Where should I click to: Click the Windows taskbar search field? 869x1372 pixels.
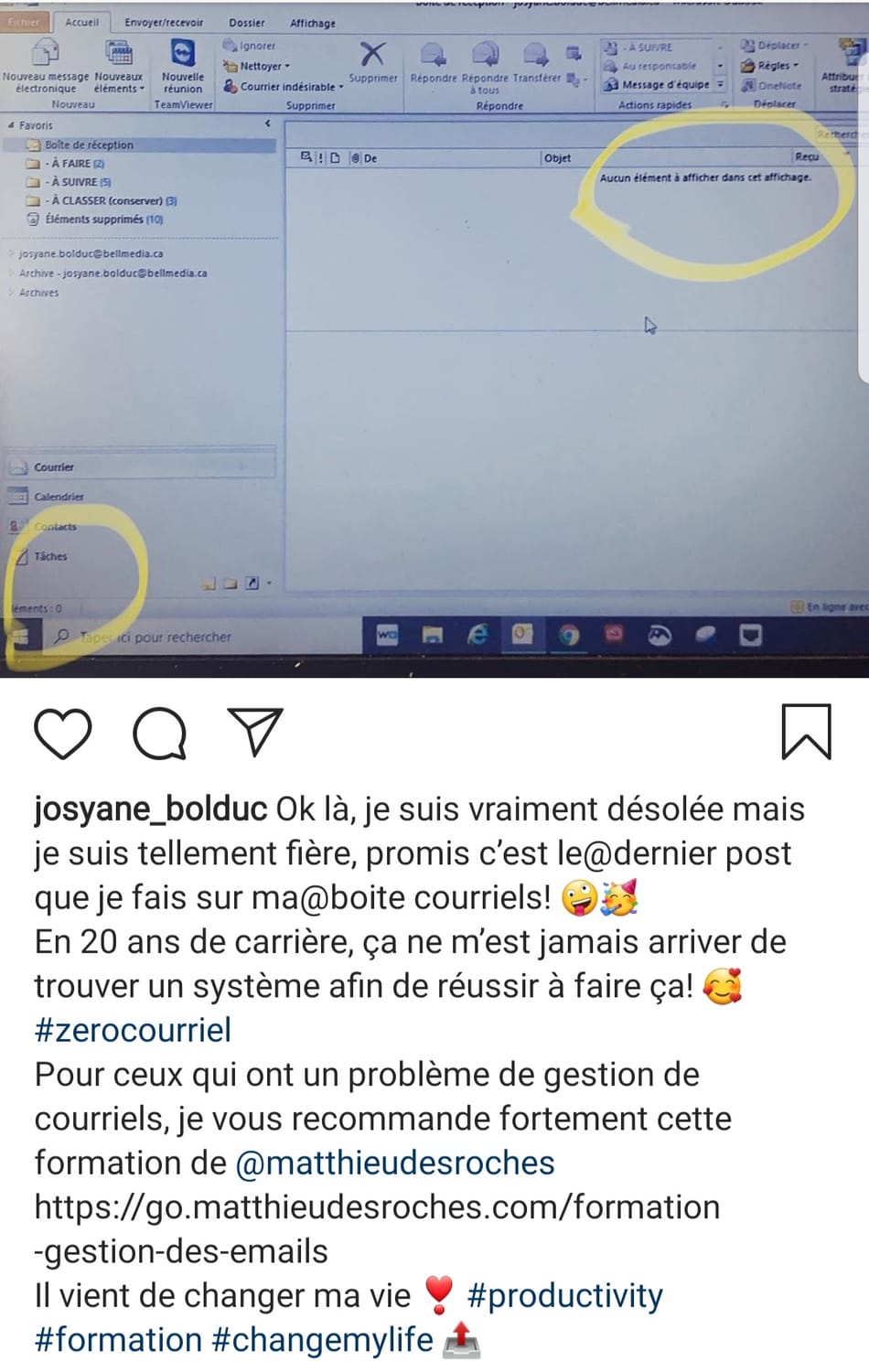pyautogui.click(x=201, y=637)
